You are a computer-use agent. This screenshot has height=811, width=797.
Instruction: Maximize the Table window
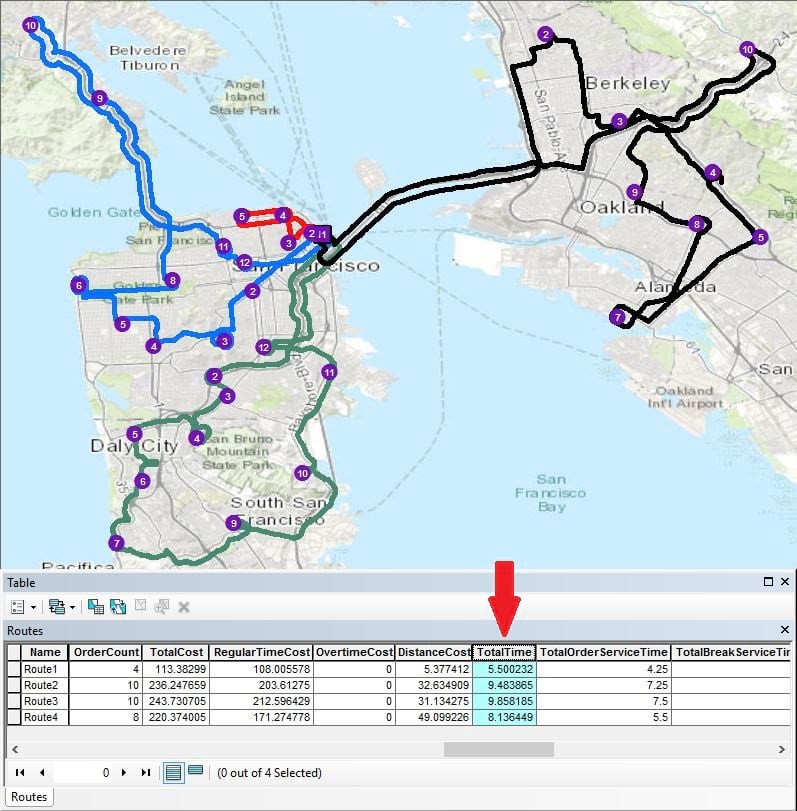769,581
